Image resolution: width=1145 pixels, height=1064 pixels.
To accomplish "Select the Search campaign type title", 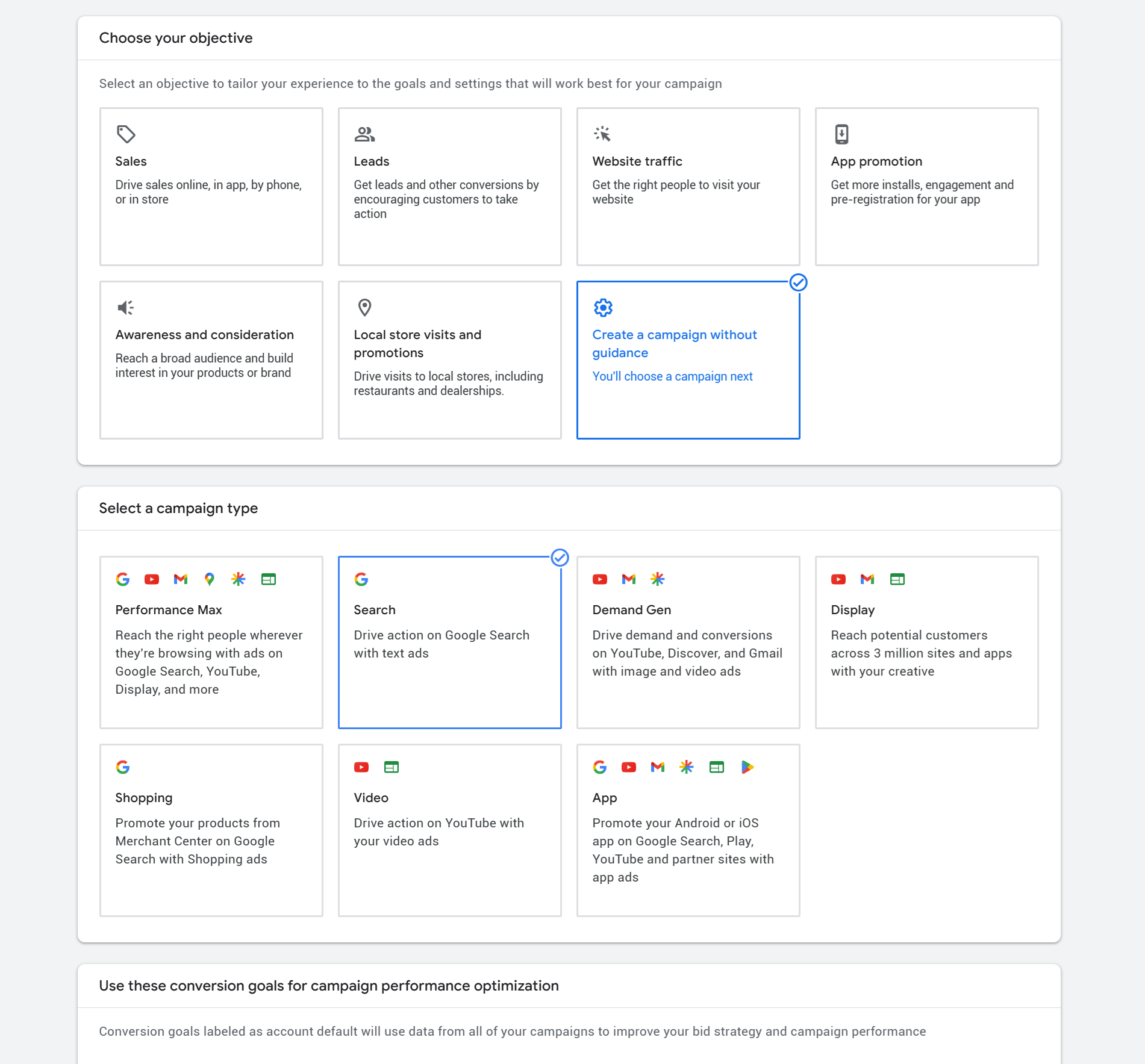I will (375, 610).
